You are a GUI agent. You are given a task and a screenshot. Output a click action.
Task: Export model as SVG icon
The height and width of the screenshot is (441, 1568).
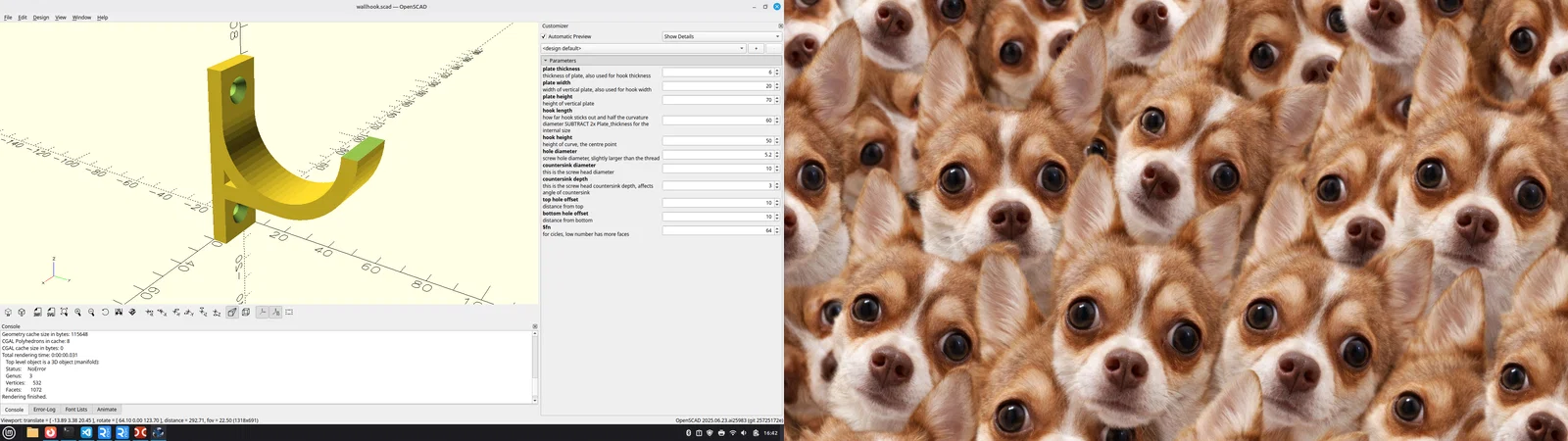[51, 313]
